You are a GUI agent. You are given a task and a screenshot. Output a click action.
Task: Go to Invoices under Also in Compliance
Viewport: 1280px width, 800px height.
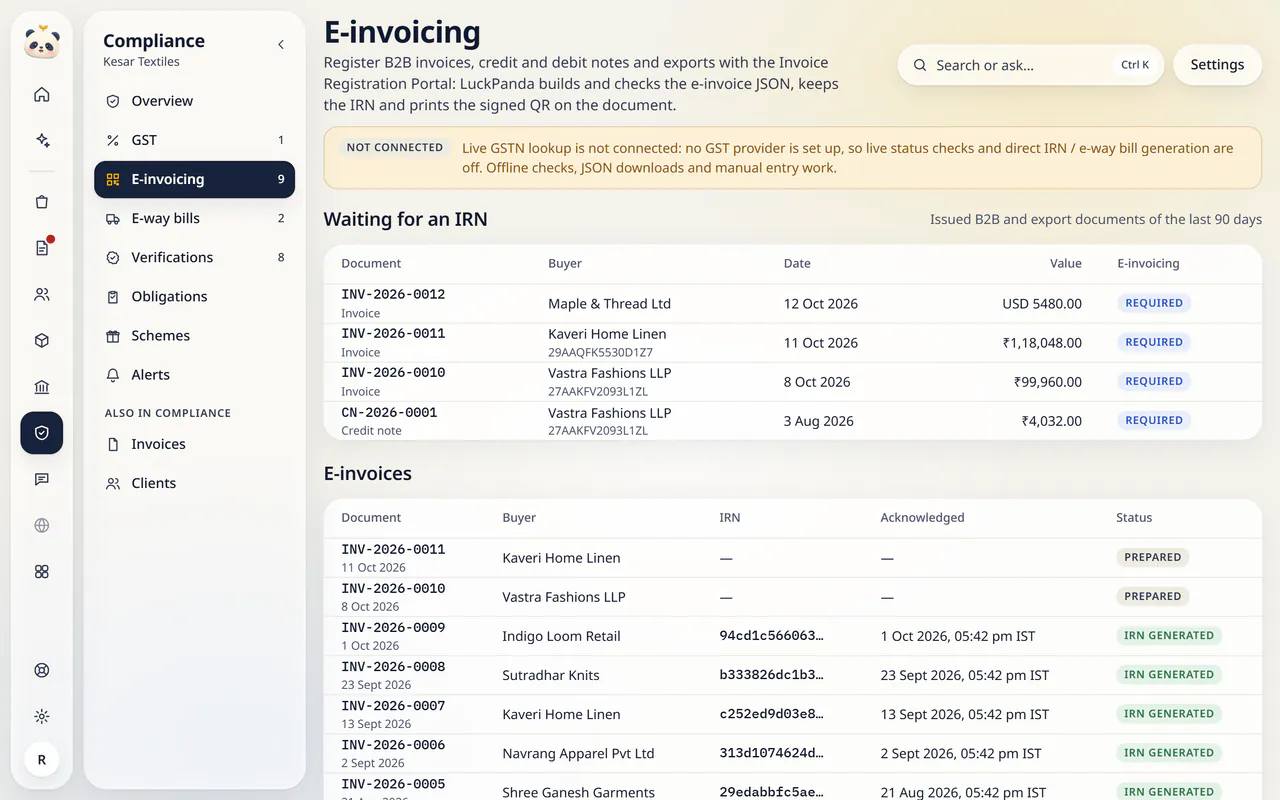[195, 444]
